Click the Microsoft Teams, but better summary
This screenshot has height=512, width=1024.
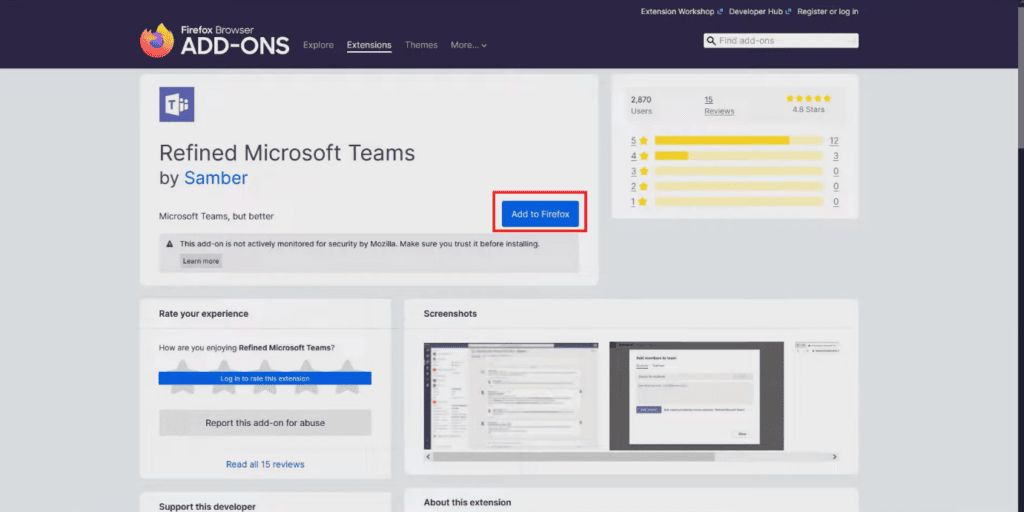pos(216,216)
